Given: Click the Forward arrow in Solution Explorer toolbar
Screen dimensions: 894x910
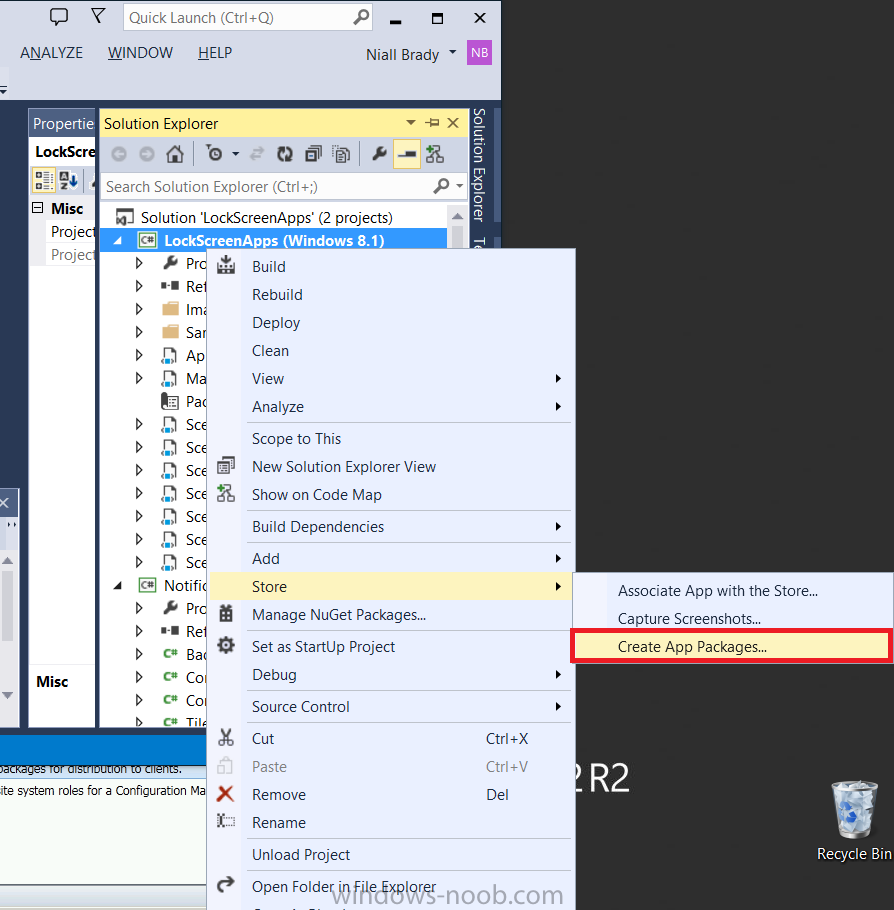Looking at the screenshot, I should click(x=147, y=154).
